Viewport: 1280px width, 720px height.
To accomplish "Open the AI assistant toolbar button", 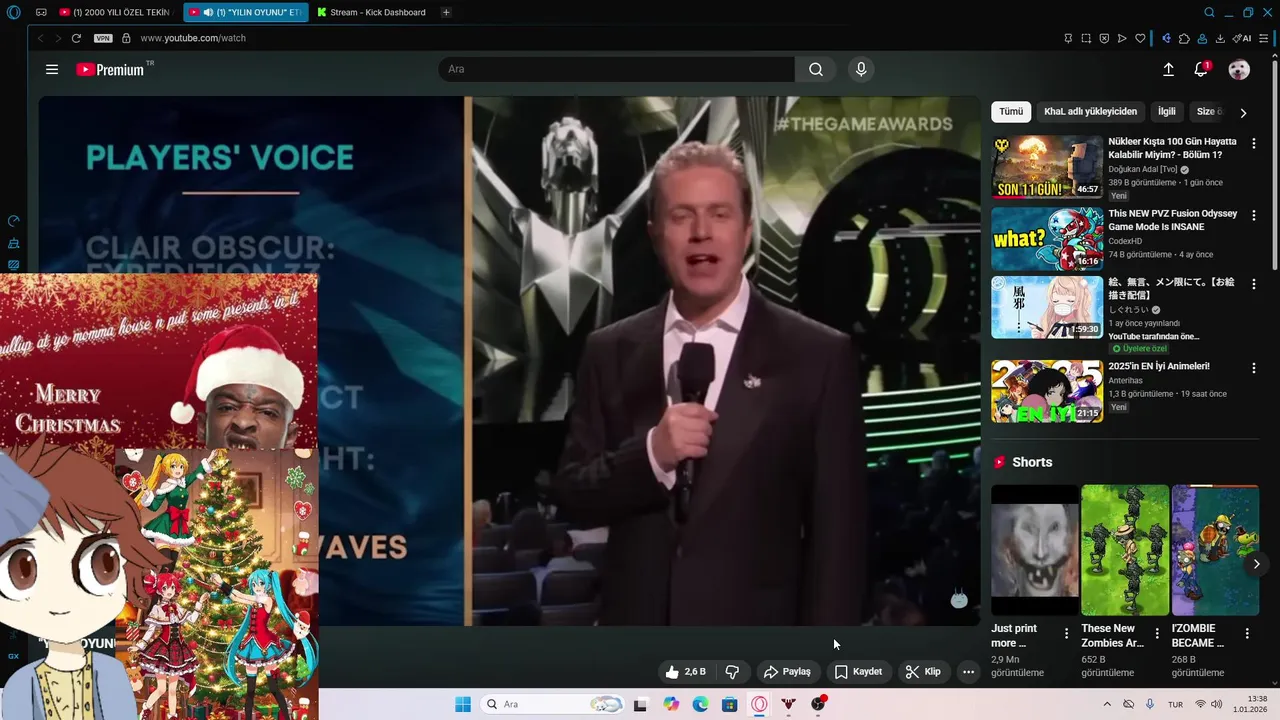I will click(x=1242, y=38).
